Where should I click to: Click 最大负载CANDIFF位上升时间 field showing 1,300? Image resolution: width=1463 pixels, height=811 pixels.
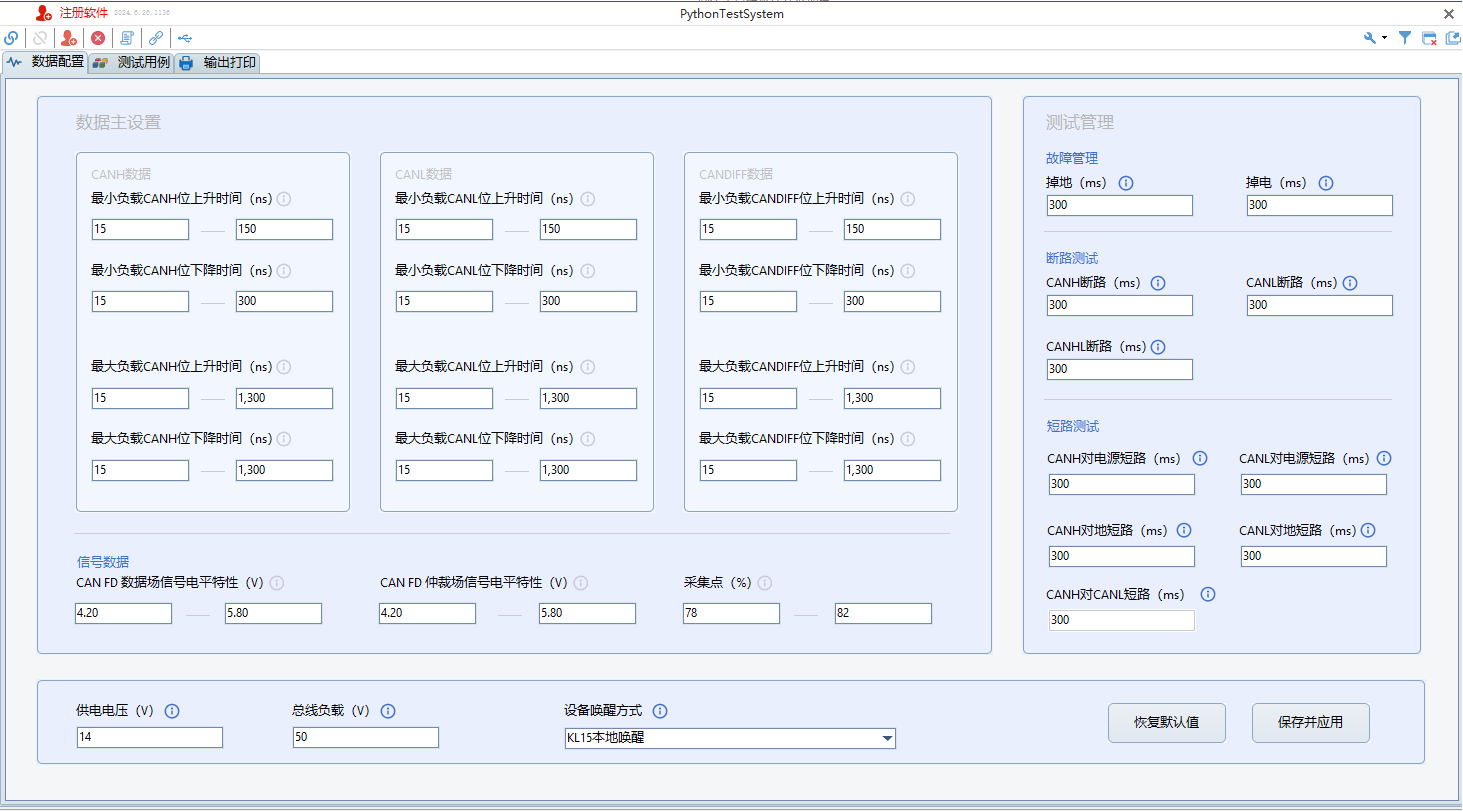892,398
